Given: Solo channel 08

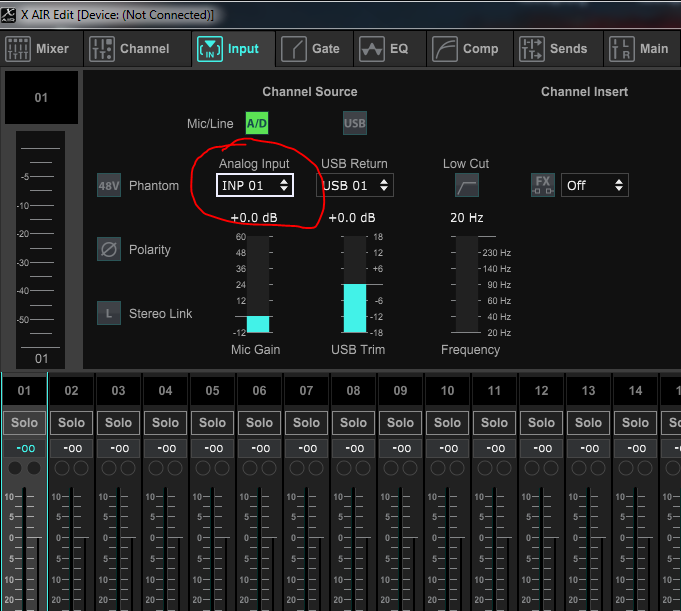Looking at the screenshot, I should 354,423.
